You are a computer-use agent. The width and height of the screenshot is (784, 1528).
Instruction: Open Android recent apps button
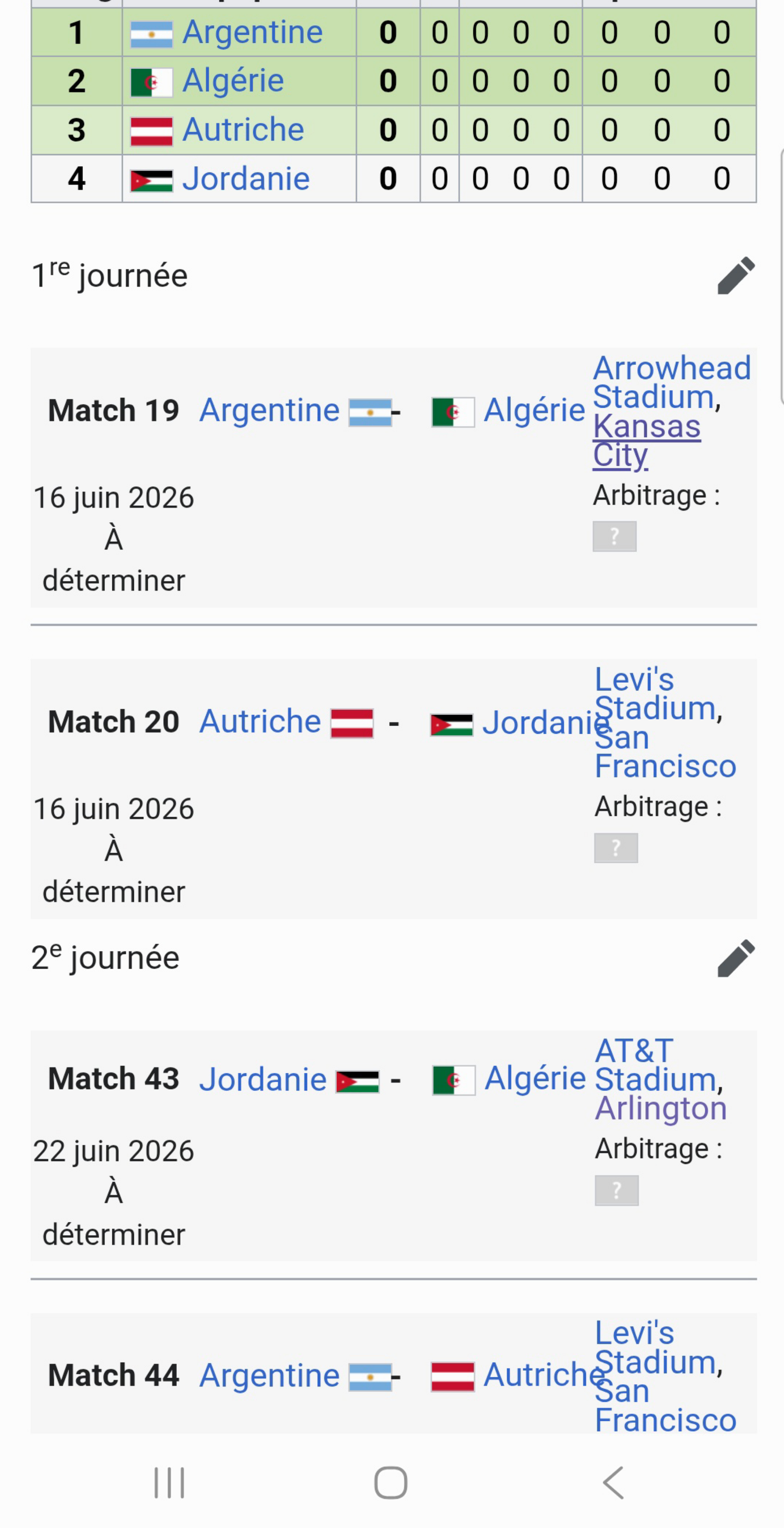(169, 1482)
